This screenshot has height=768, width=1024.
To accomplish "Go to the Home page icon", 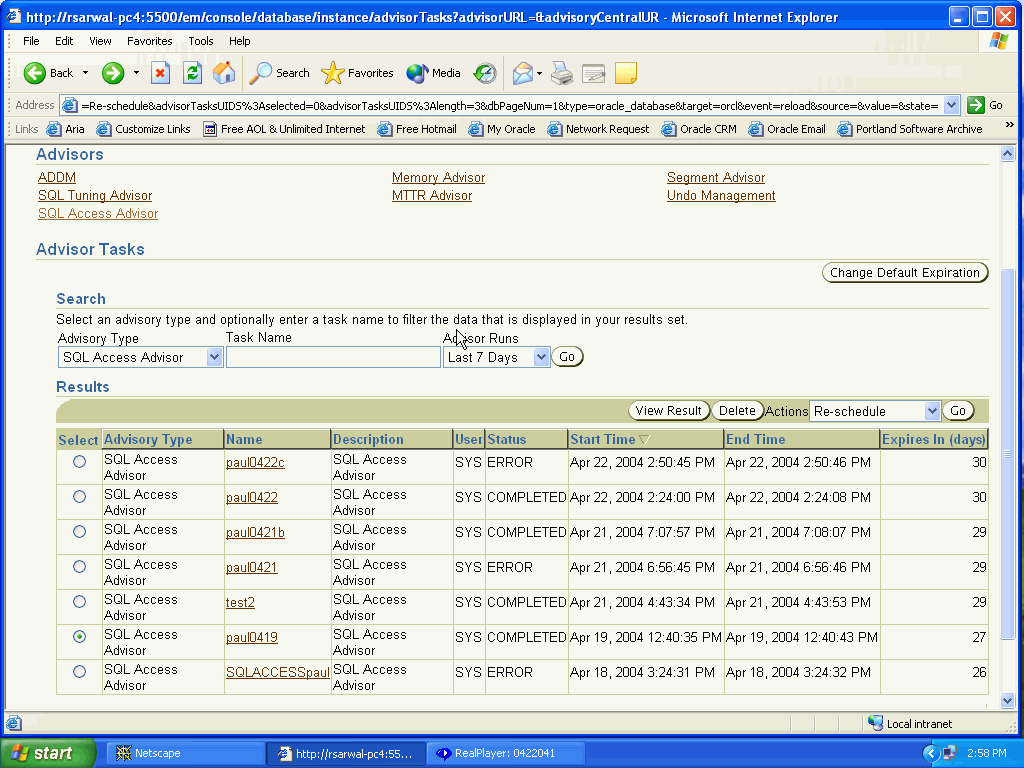I will coord(224,73).
